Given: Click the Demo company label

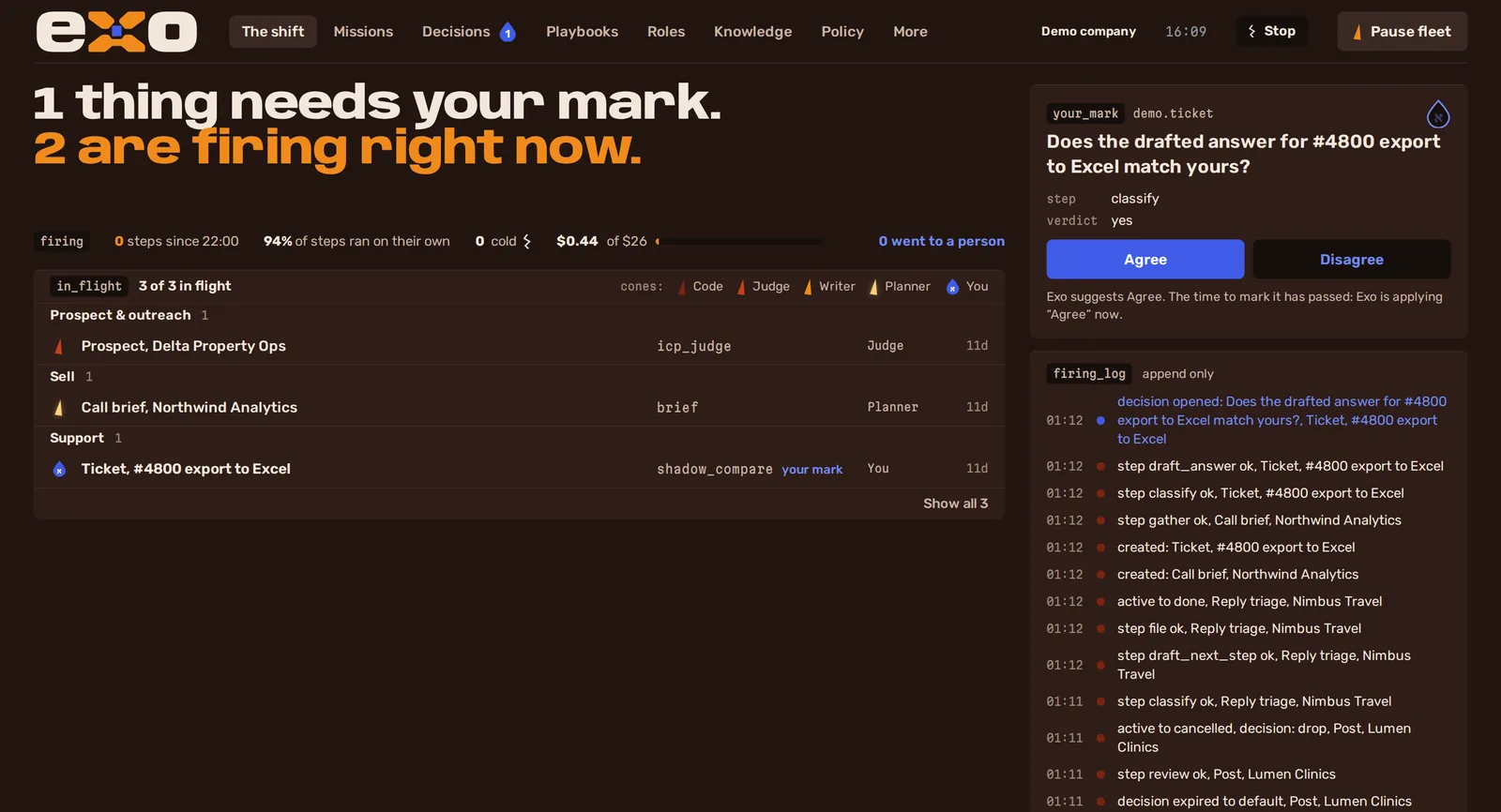Looking at the screenshot, I should tap(1088, 32).
